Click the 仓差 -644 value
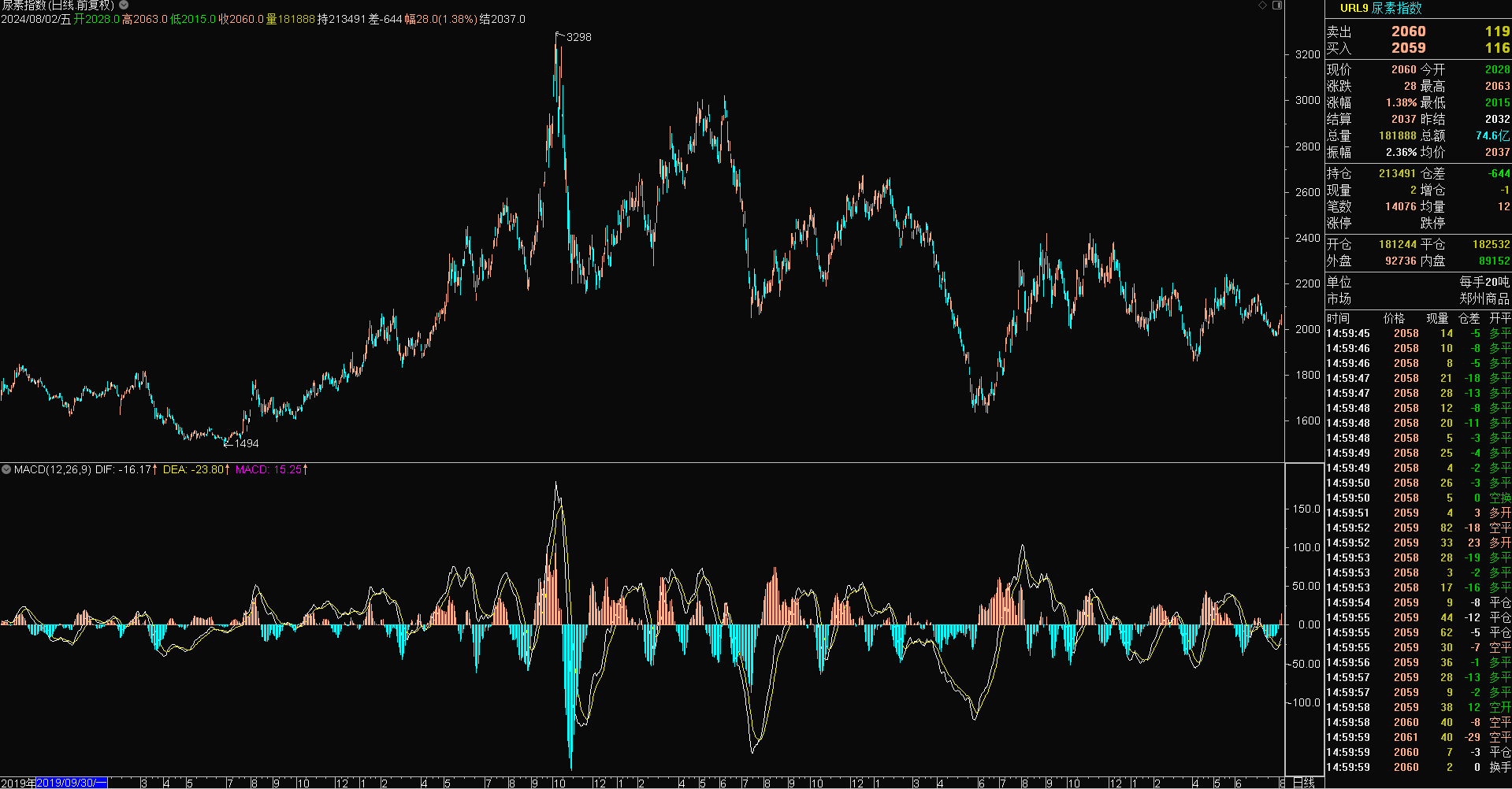 coord(1499,173)
